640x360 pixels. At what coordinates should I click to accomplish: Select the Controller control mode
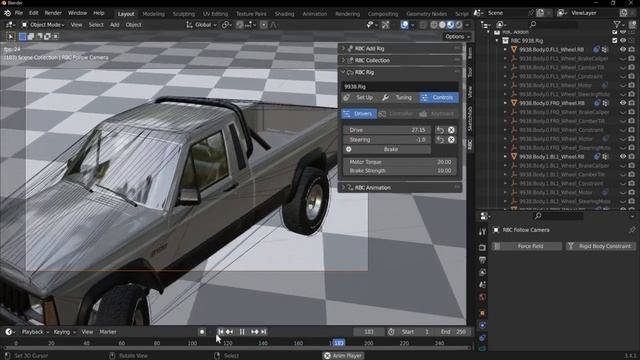pyautogui.click(x=397, y=114)
